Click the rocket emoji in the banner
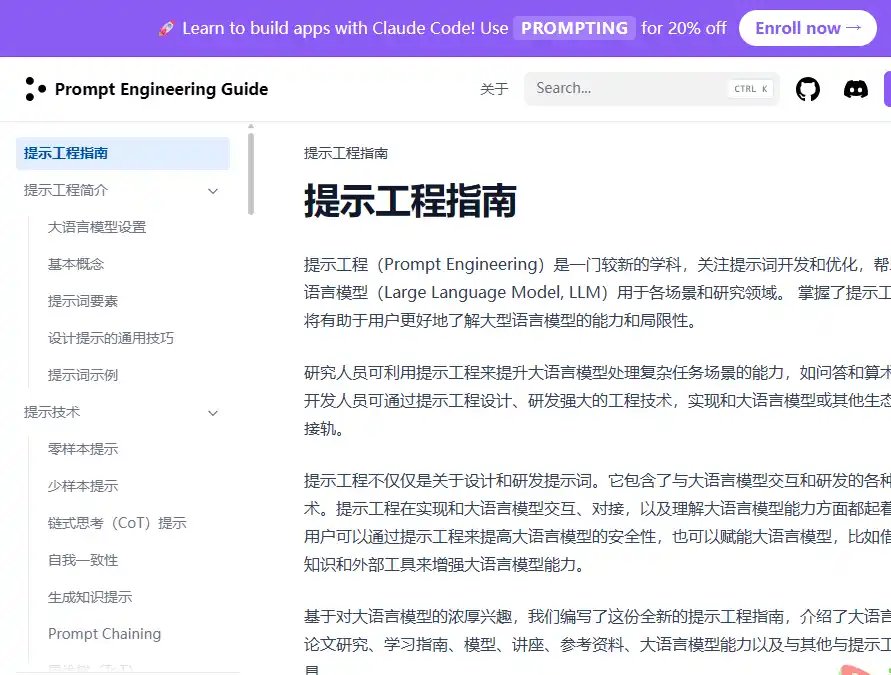This screenshot has height=675, width=891. tap(166, 28)
